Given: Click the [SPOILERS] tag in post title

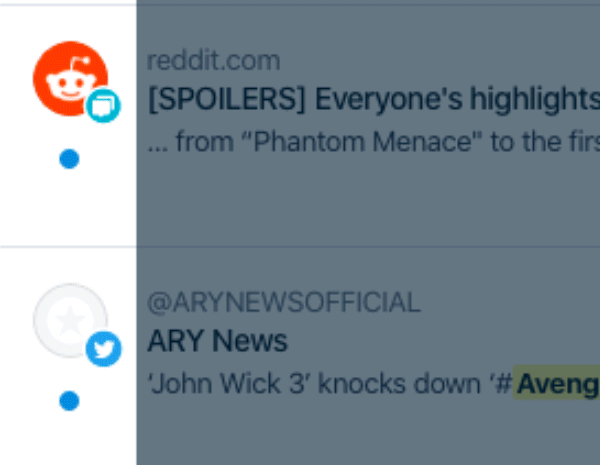Looking at the screenshot, I should 227,100.
